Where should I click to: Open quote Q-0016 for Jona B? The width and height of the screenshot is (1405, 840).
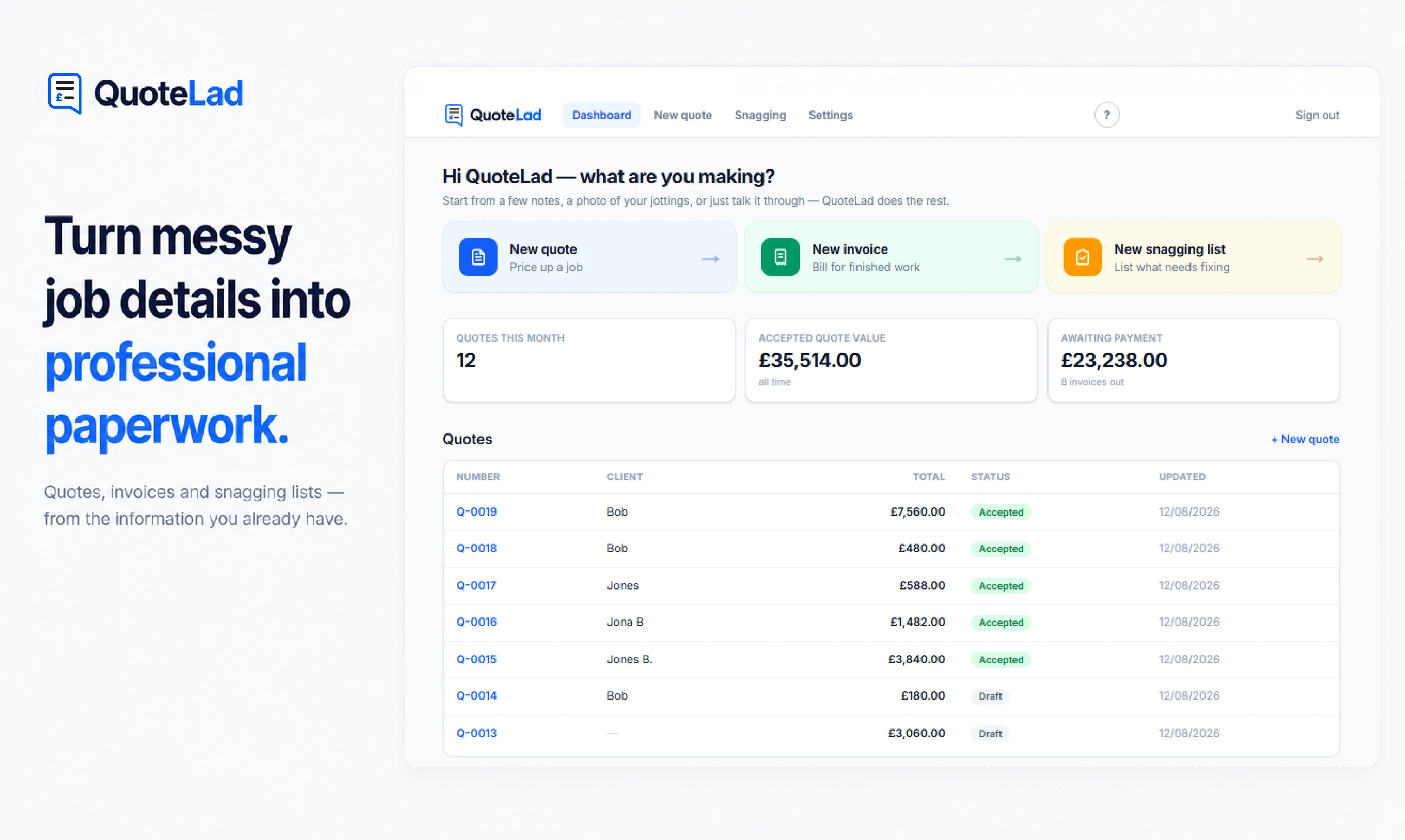pyautogui.click(x=477, y=622)
